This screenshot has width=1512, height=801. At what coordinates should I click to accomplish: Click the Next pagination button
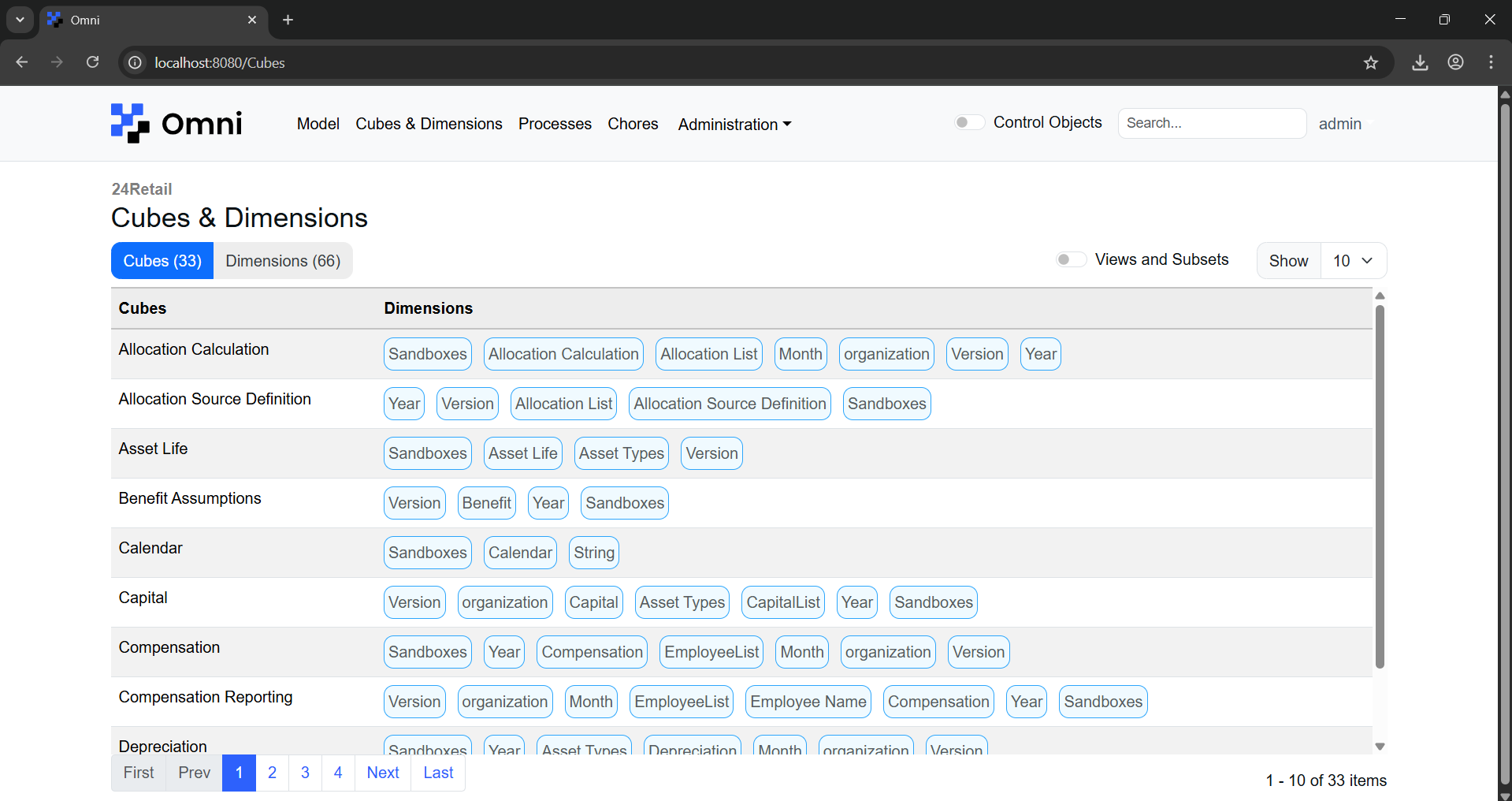pos(383,773)
